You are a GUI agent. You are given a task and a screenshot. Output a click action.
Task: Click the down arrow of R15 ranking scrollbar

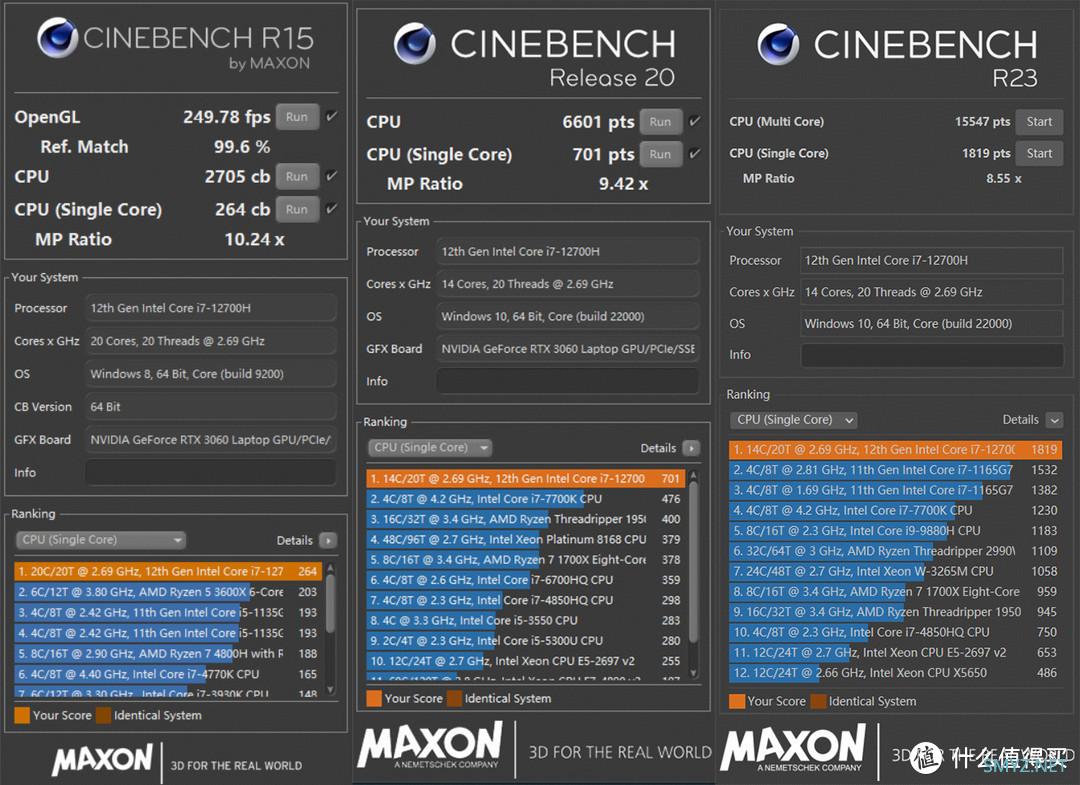[330, 689]
